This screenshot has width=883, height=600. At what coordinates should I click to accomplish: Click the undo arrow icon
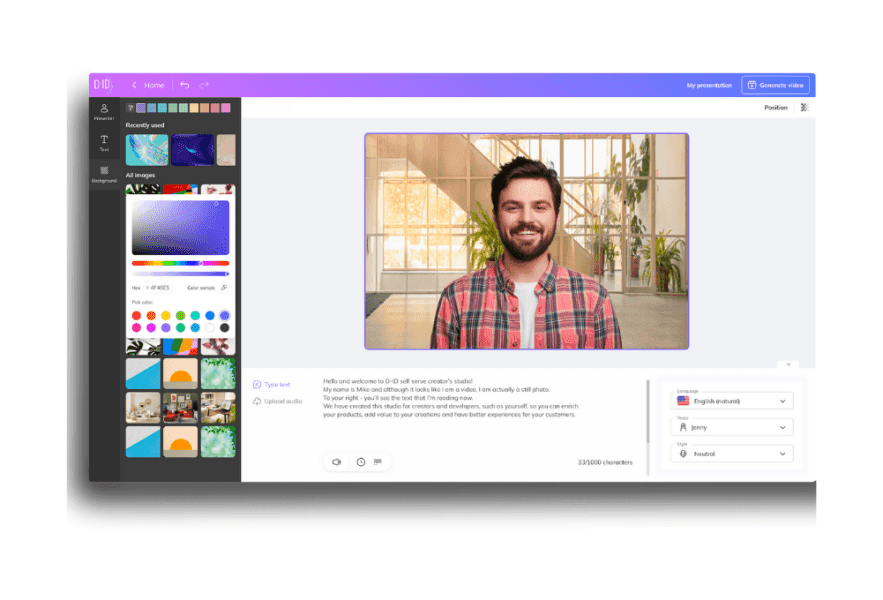[x=184, y=85]
